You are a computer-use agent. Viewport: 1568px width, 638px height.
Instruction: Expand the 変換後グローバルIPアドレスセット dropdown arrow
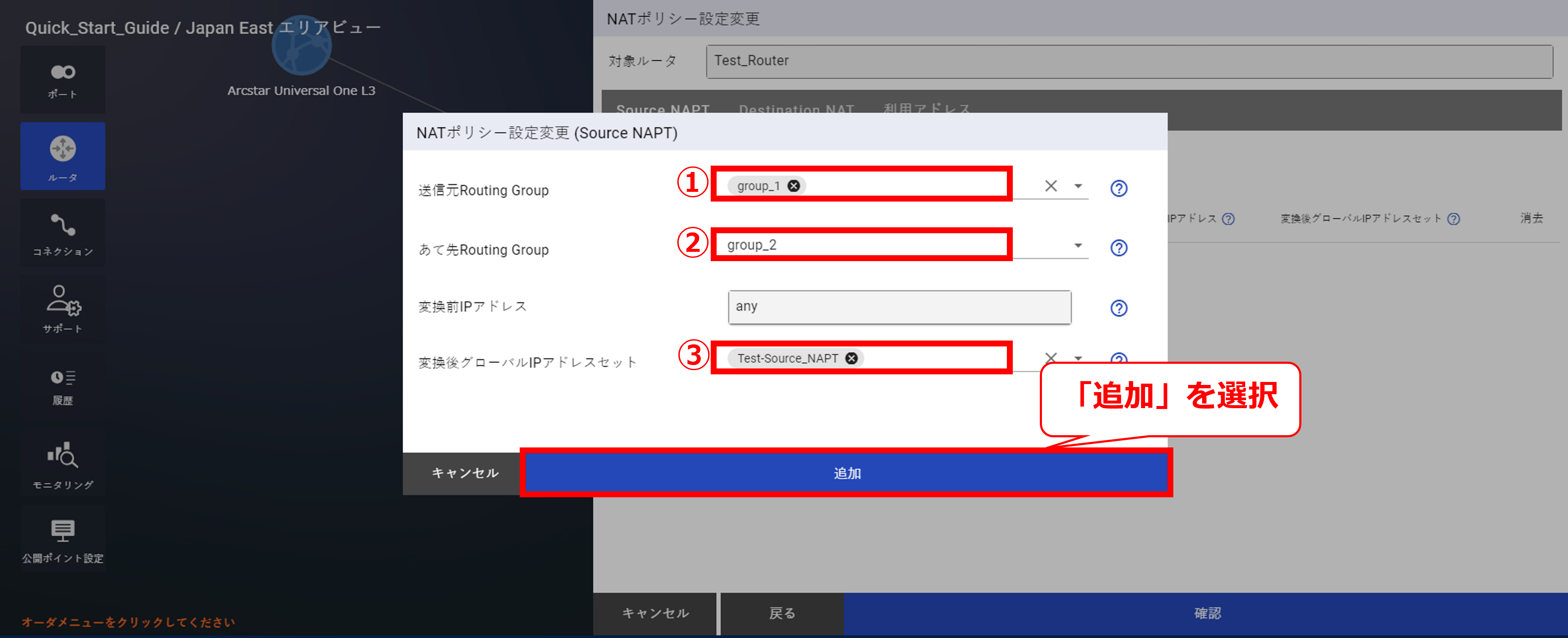pos(1078,358)
